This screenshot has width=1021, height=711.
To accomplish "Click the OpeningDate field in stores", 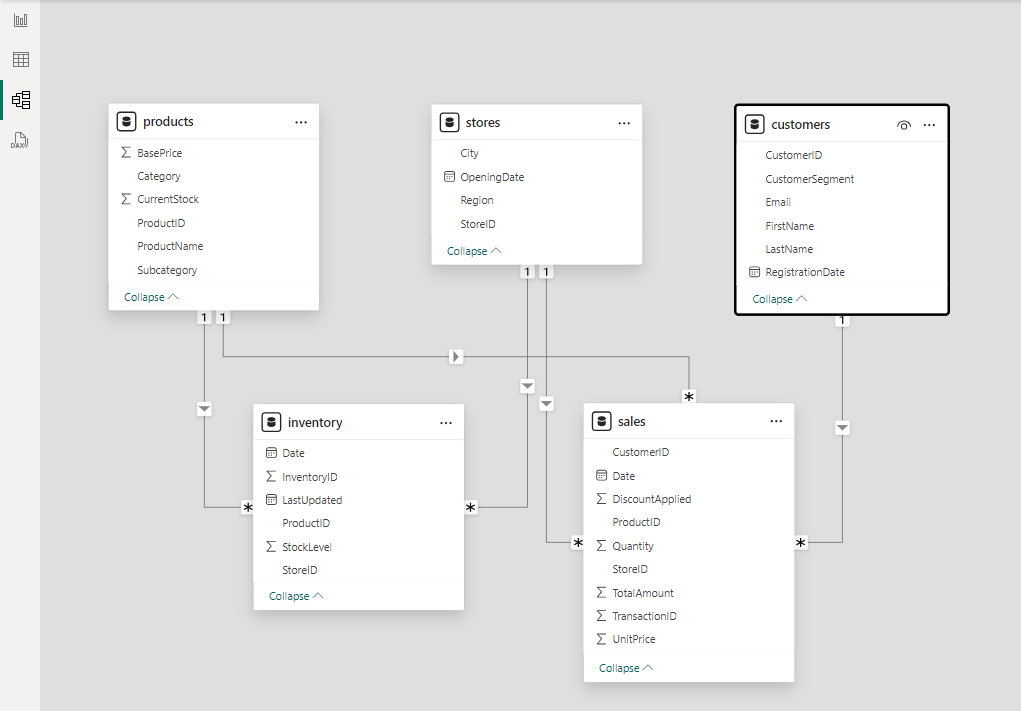I will pyautogui.click(x=492, y=177).
